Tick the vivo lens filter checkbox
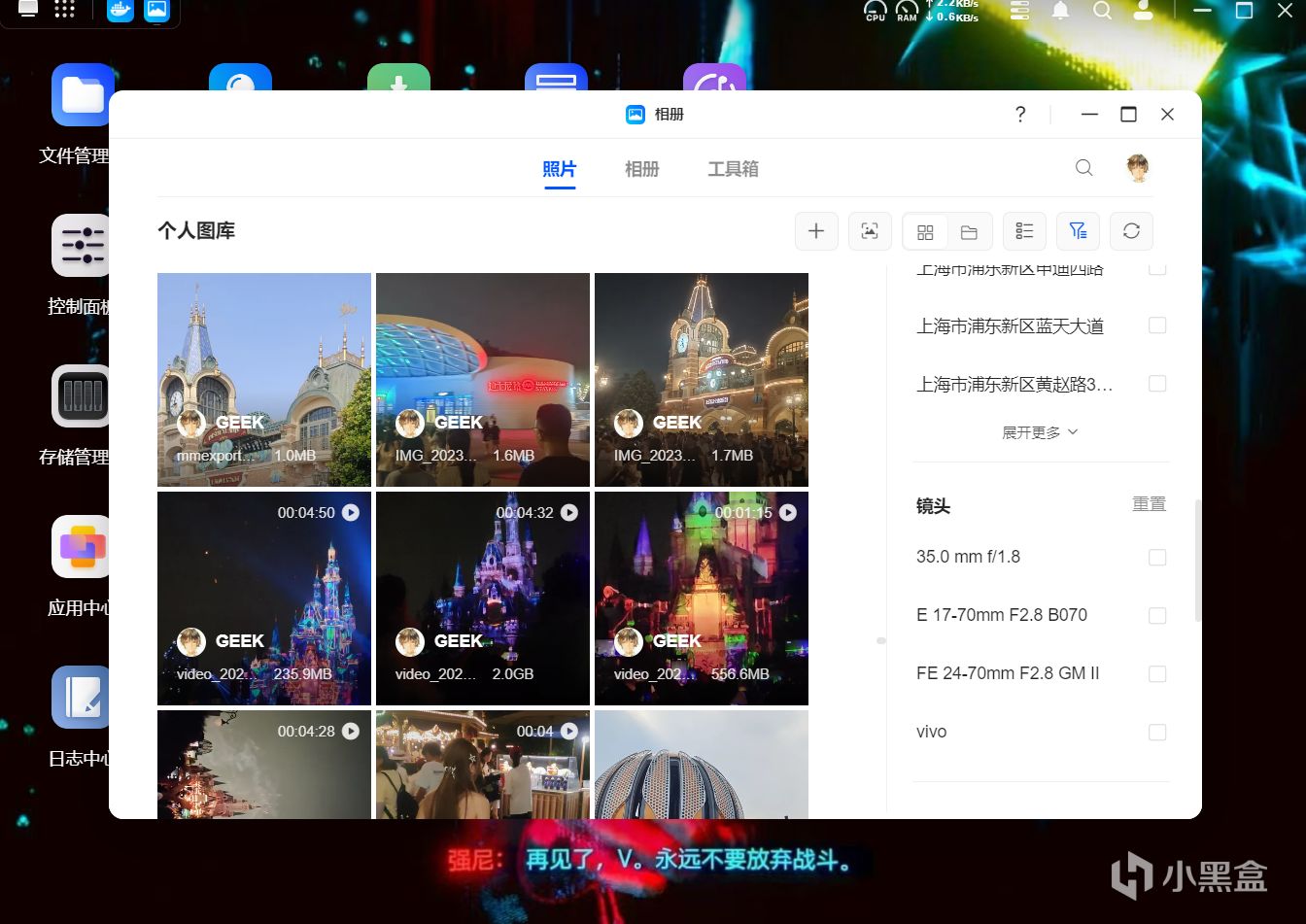 pos(1157,732)
